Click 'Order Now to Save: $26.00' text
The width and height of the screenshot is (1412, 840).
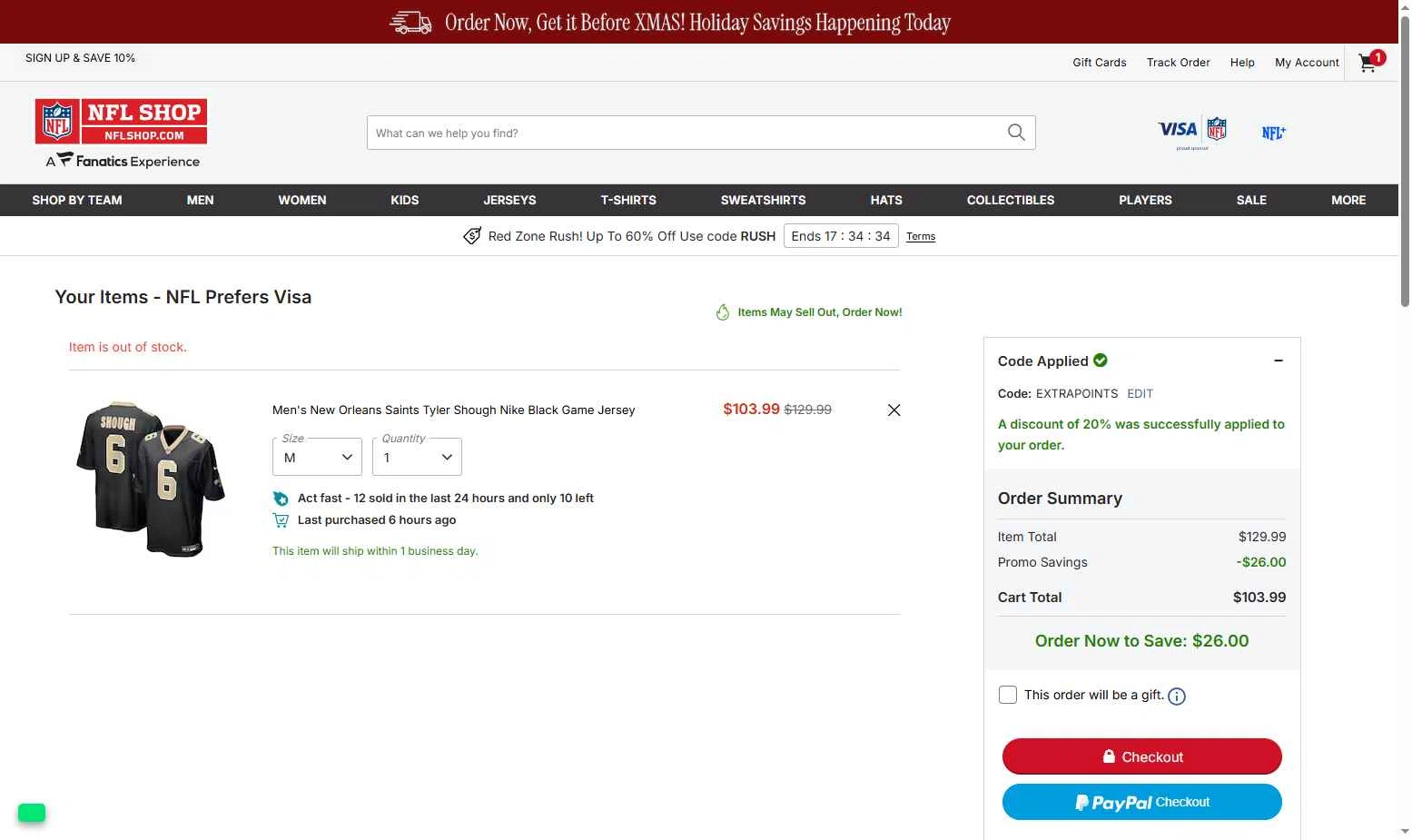[1142, 641]
